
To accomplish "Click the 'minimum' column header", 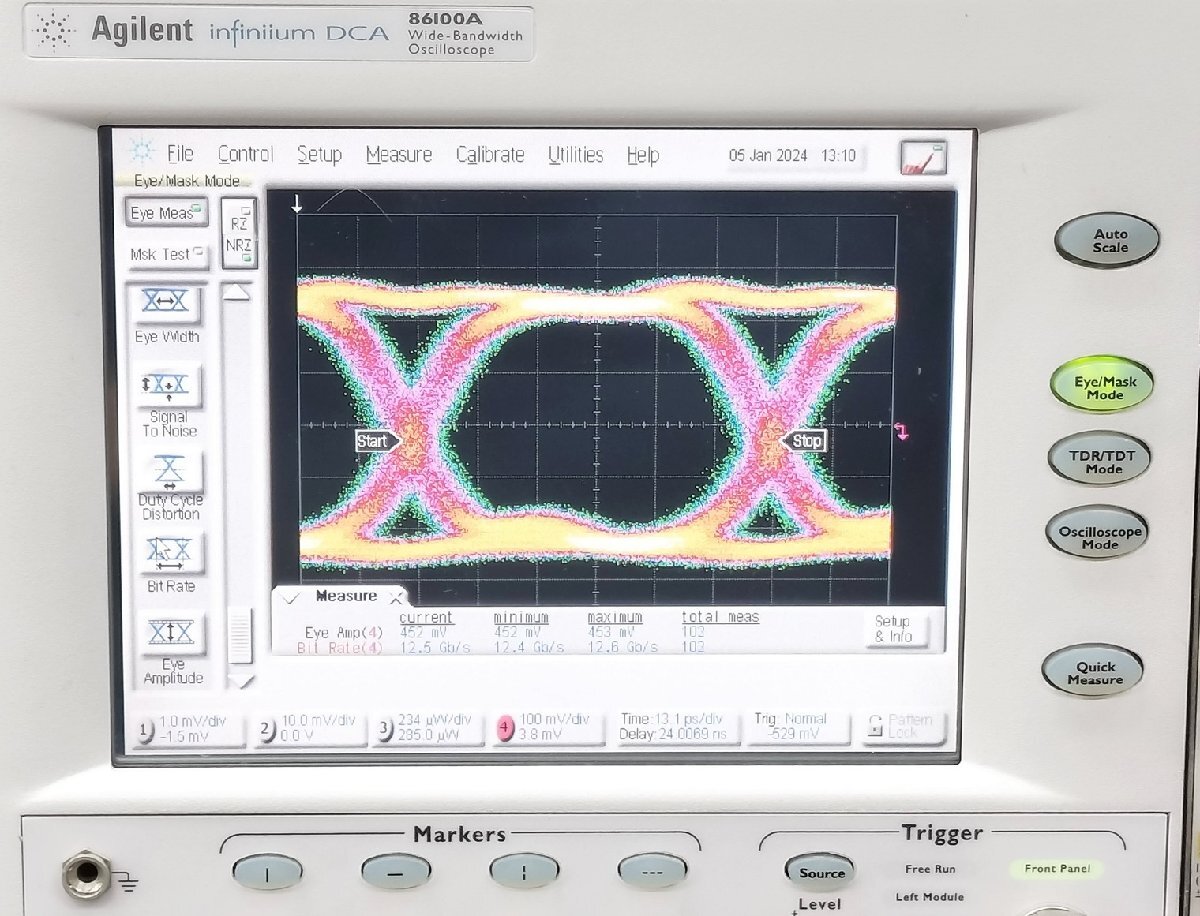I will (521, 618).
